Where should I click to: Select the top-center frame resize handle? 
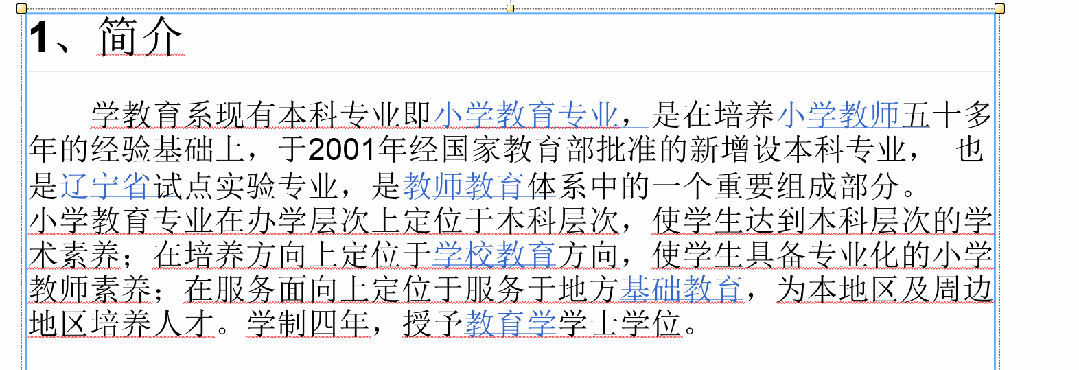click(510, 8)
